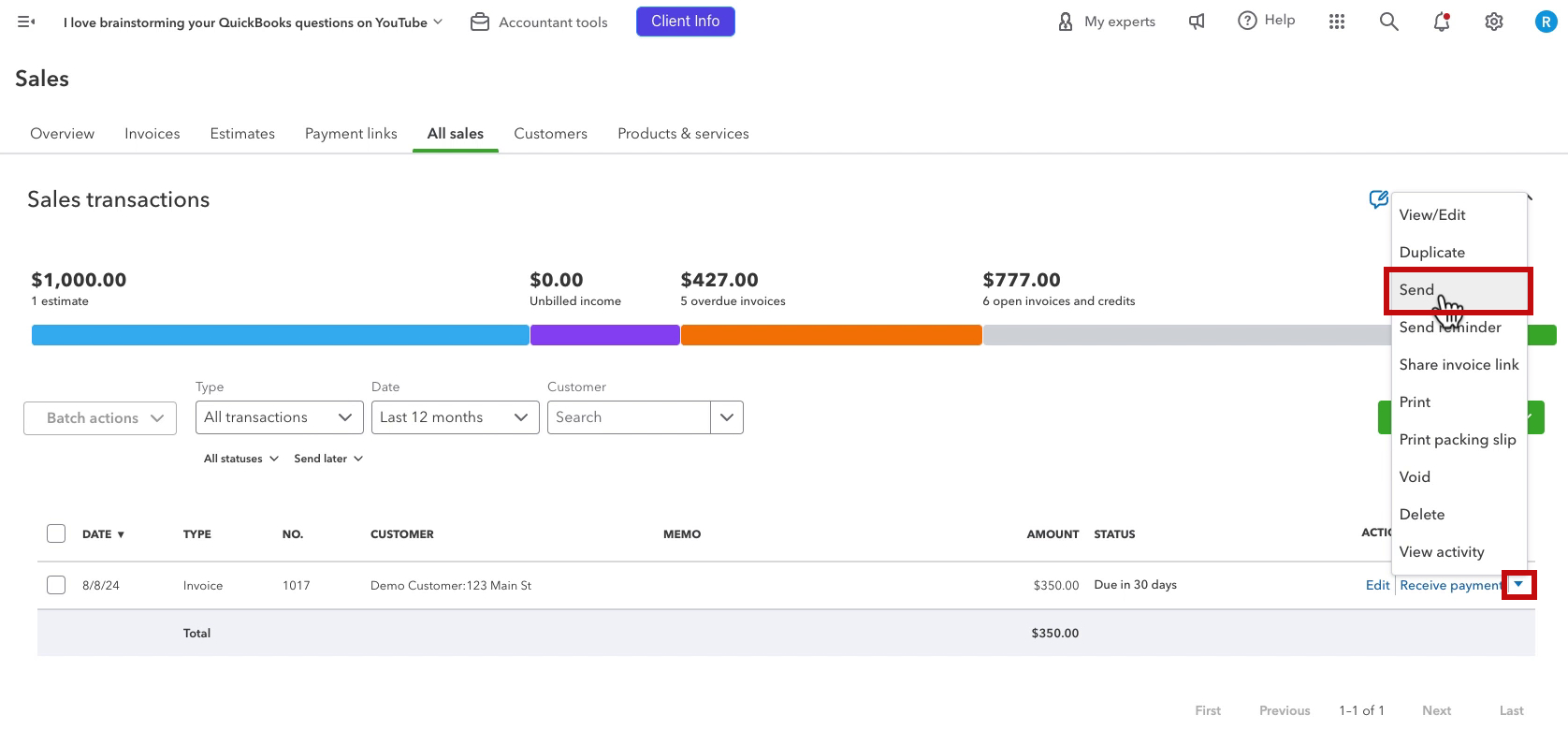Open the settings gear icon
This screenshot has width=1568, height=730.
(x=1494, y=22)
